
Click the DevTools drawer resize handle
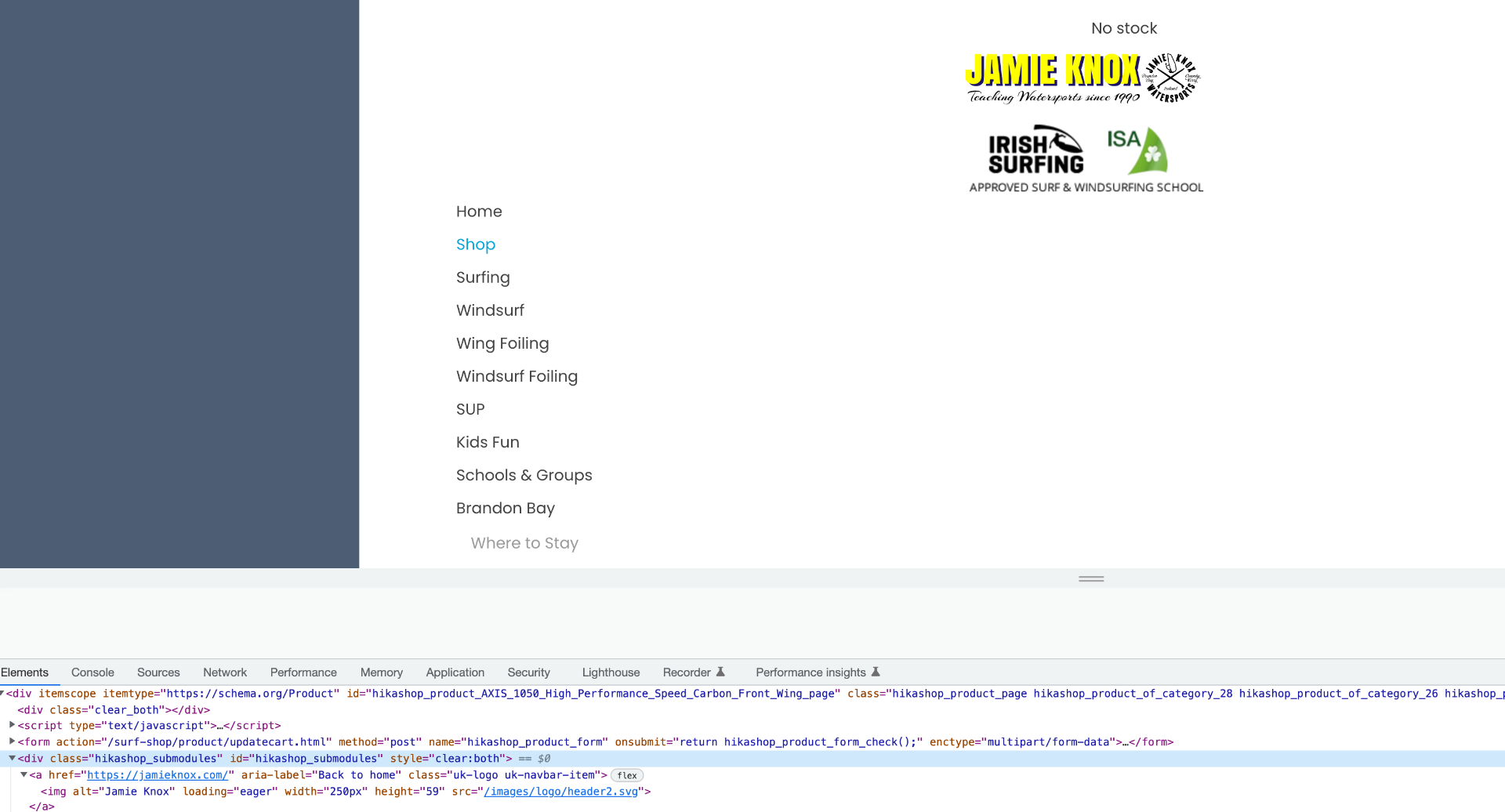click(x=1091, y=578)
